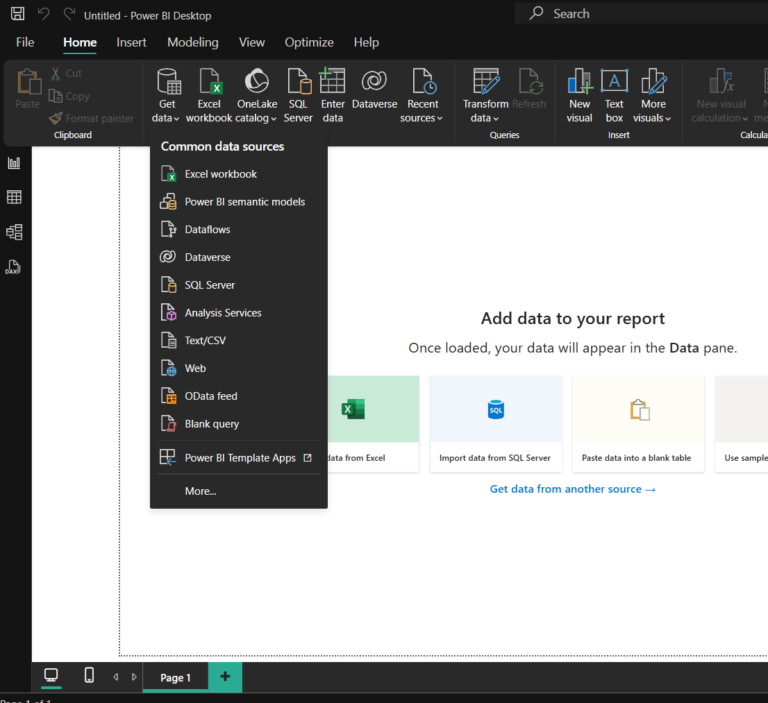Open the Help ribbon tab

tap(366, 42)
